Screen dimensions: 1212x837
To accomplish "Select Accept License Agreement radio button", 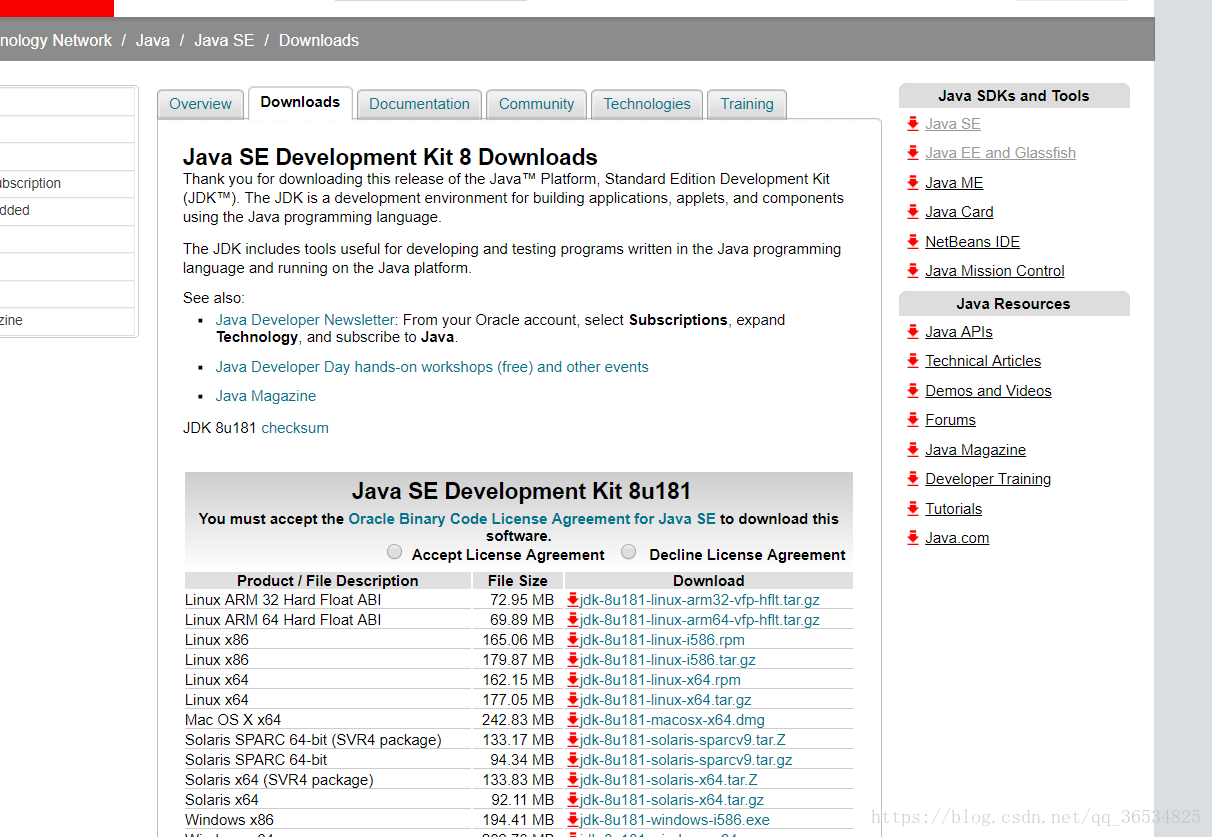I will pyautogui.click(x=395, y=552).
